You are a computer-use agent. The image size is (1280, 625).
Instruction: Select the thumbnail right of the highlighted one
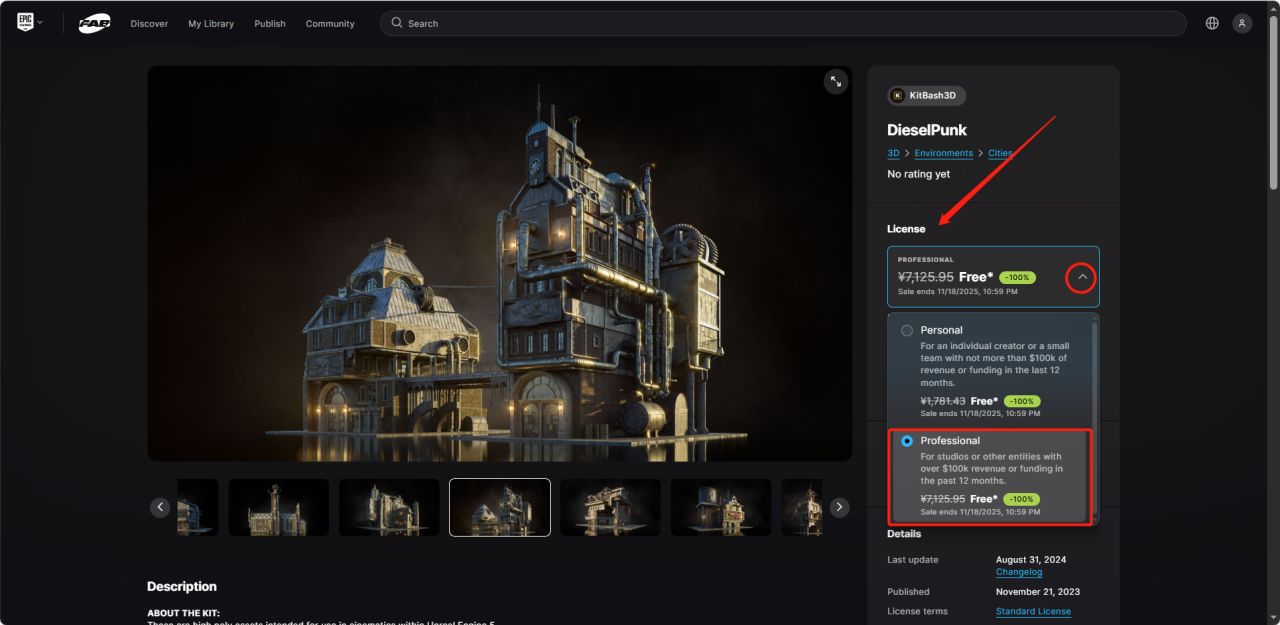[610, 507]
